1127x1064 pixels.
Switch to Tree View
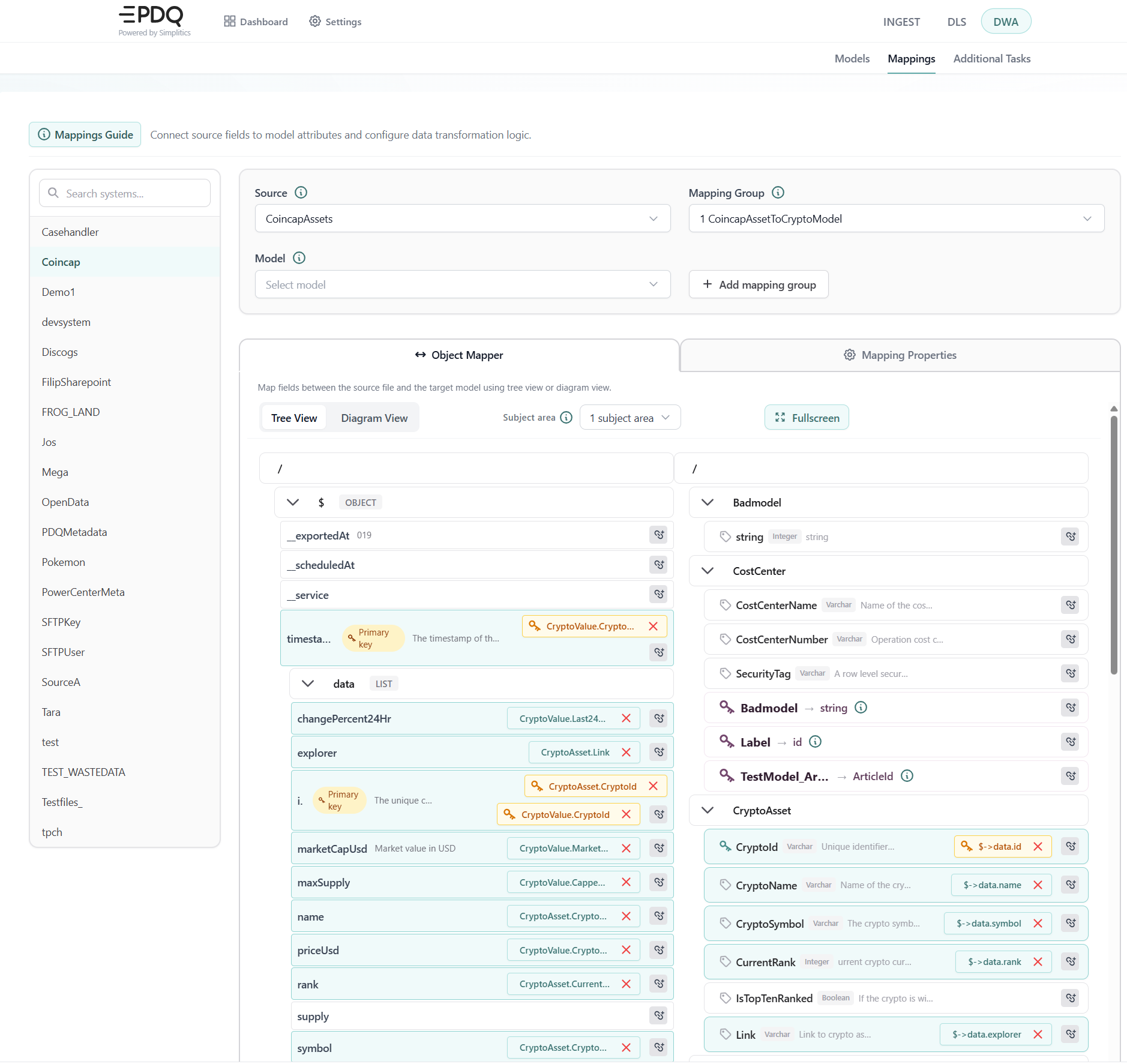coord(294,418)
